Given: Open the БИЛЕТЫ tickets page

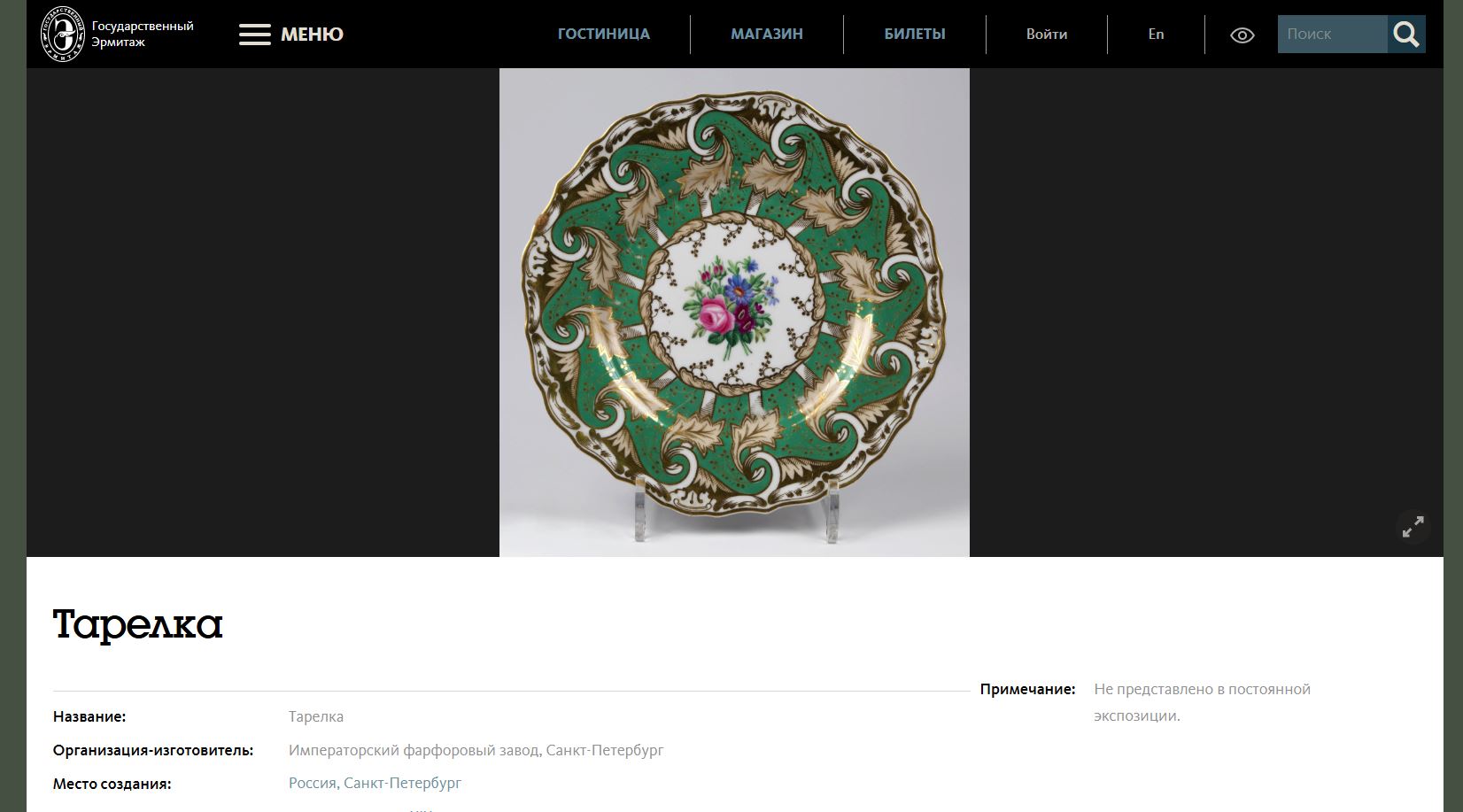Looking at the screenshot, I should pyautogui.click(x=914, y=35).
